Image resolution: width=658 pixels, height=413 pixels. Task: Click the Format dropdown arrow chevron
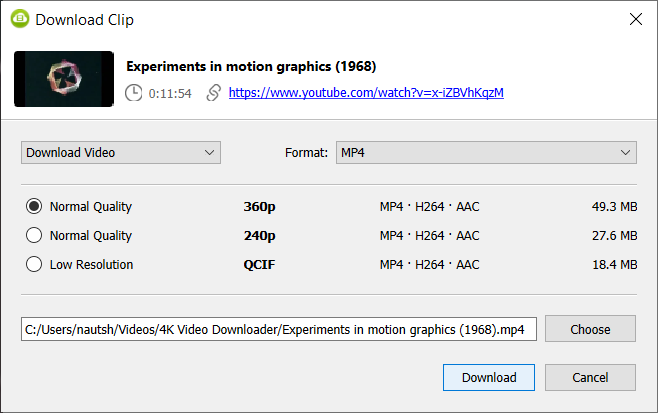point(625,152)
